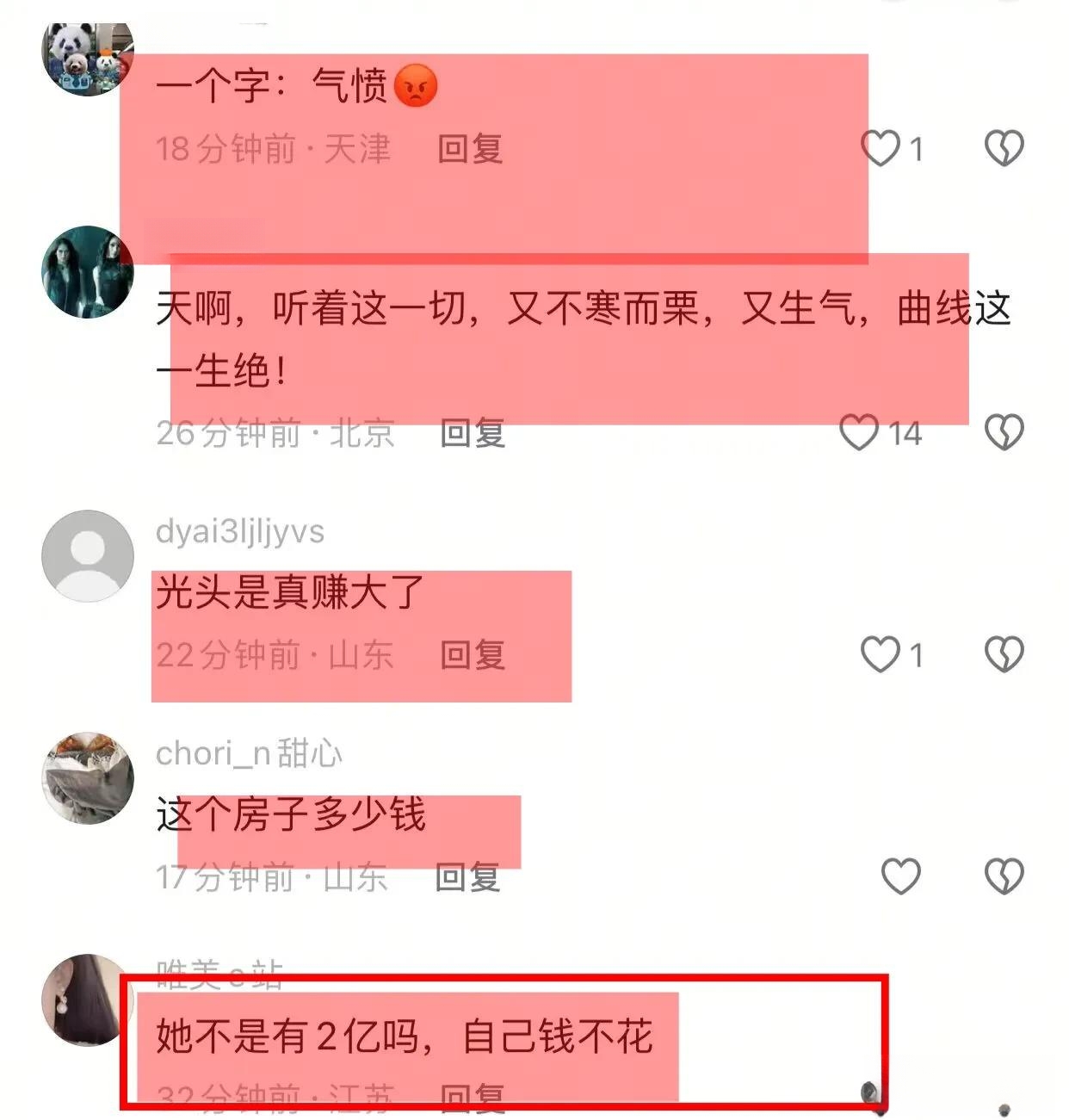Open username chori_n甜心 profile link
The width and height of the screenshot is (1069, 1120).
[249, 753]
